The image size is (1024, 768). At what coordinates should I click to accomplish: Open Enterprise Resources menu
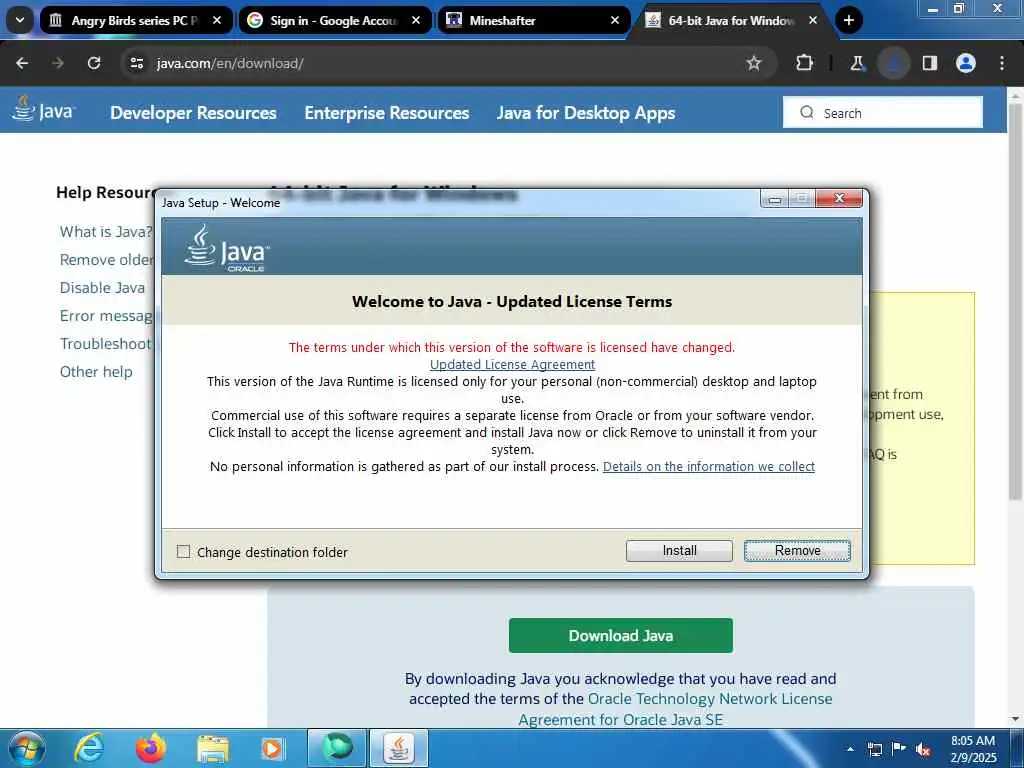387,113
